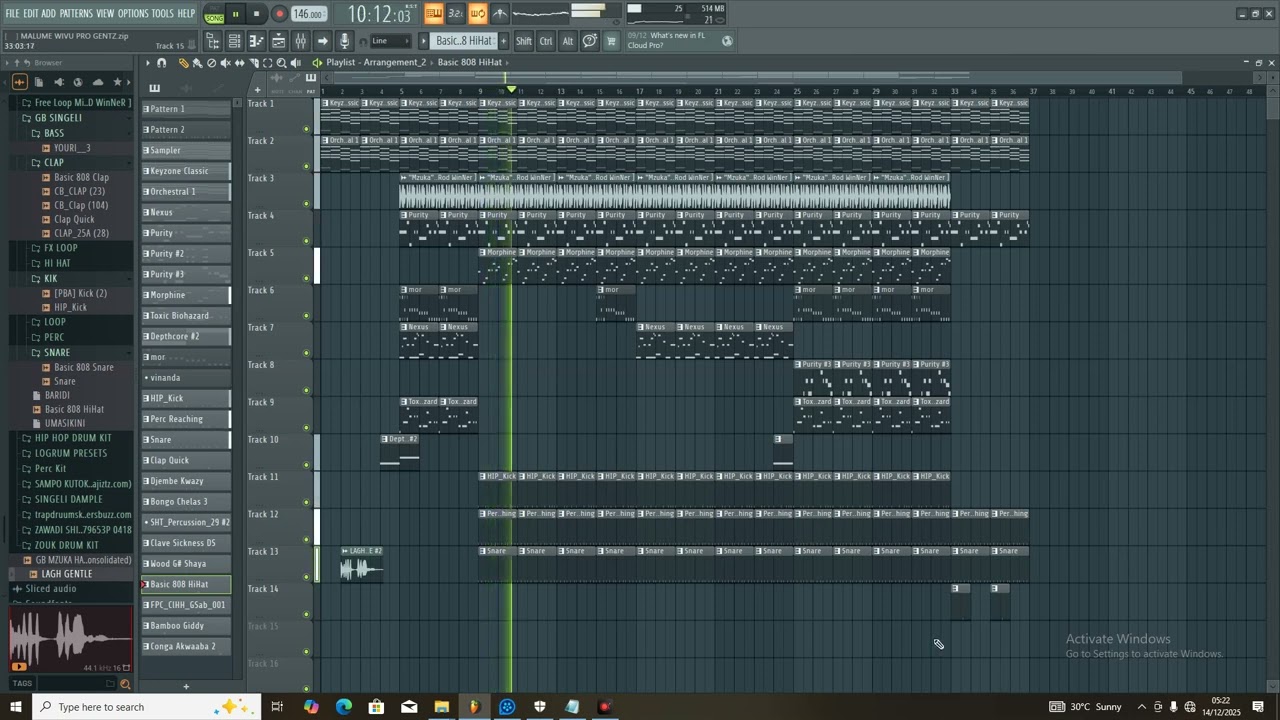The image size is (1280, 720).
Task: Open the Basic..8 HiHat pattern selector
Action: coord(465,41)
